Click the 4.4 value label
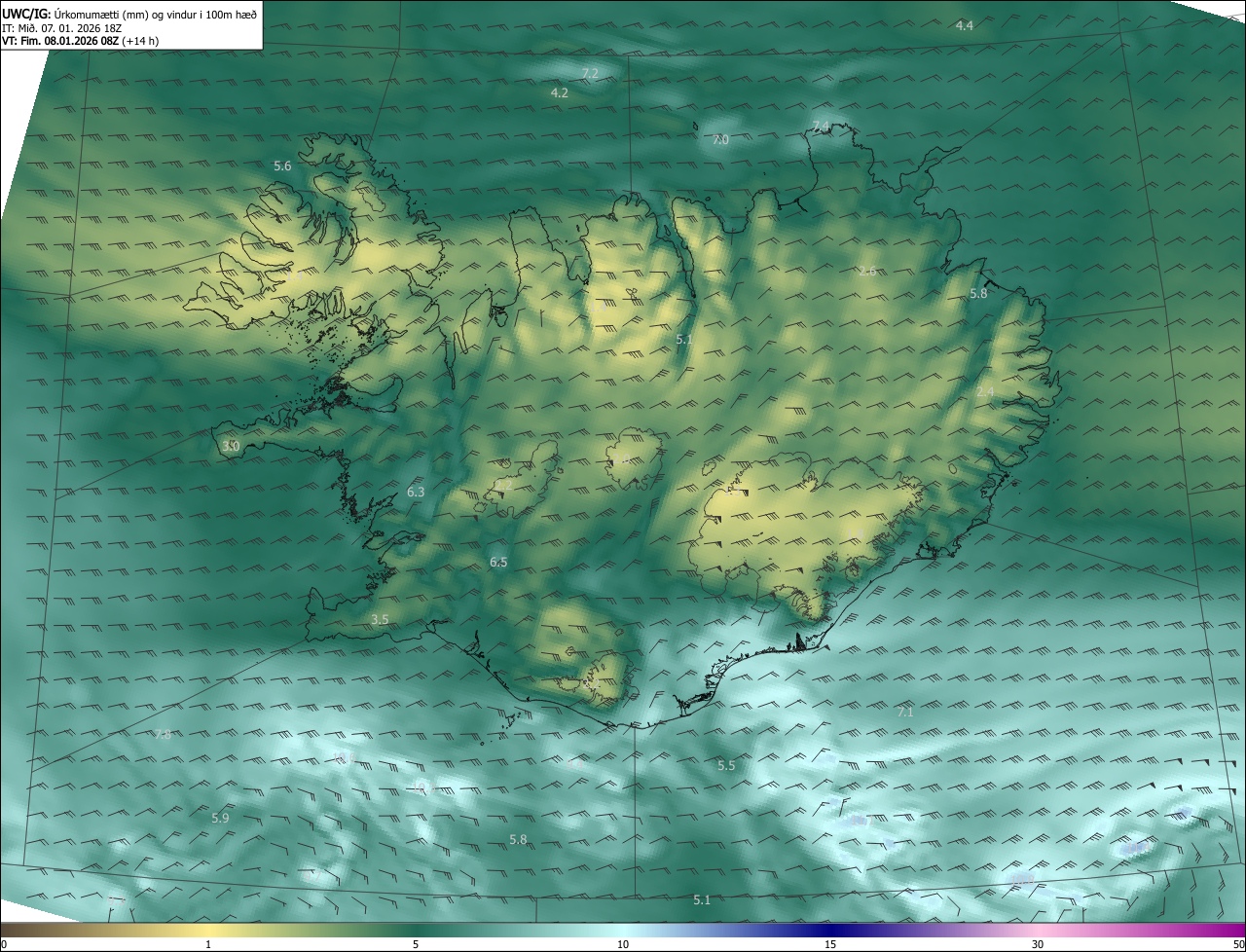Image resolution: width=1246 pixels, height=952 pixels. tap(964, 25)
